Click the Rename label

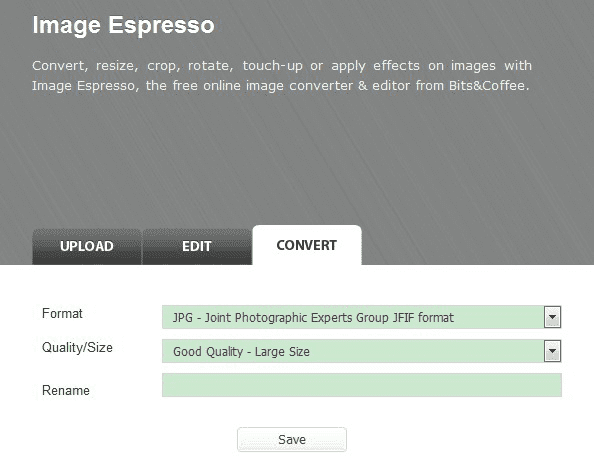pyautogui.click(x=66, y=391)
